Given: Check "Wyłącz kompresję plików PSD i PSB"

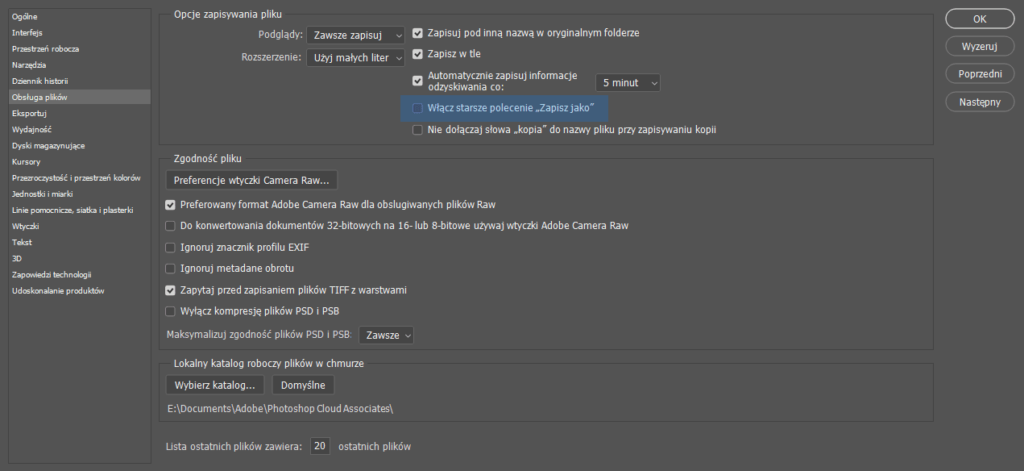Looking at the screenshot, I should [x=169, y=311].
